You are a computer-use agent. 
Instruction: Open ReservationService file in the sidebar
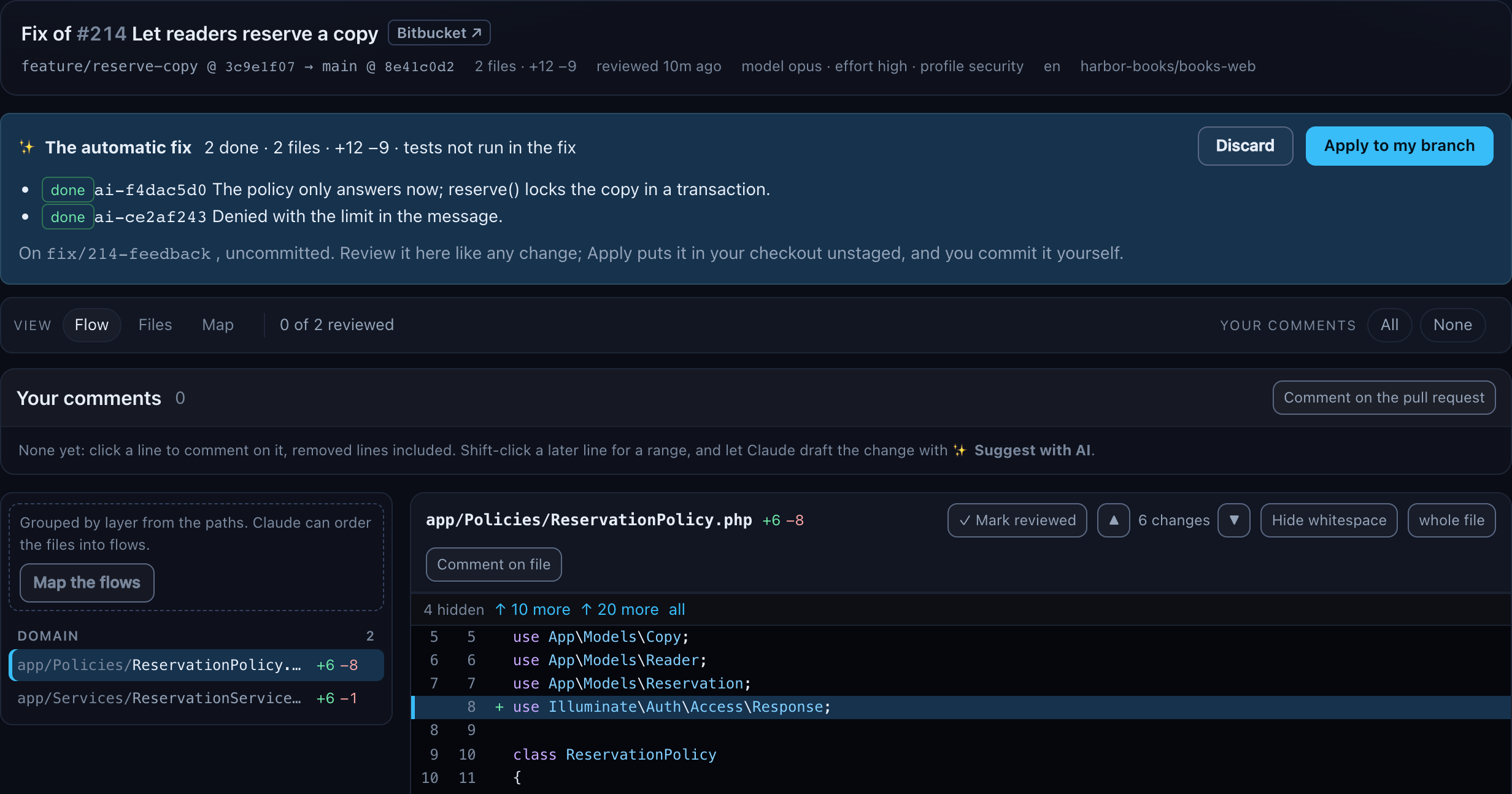(x=196, y=698)
